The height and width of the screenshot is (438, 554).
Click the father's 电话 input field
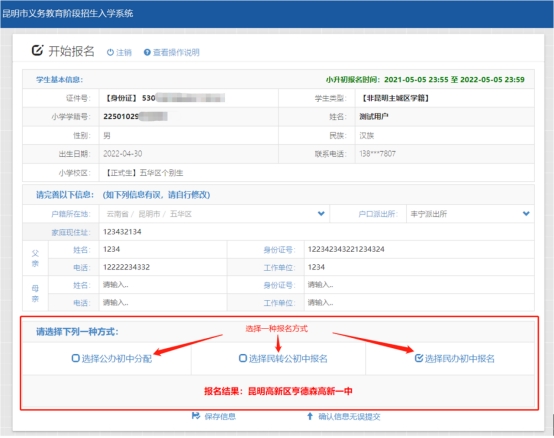pyautogui.click(x=163, y=267)
